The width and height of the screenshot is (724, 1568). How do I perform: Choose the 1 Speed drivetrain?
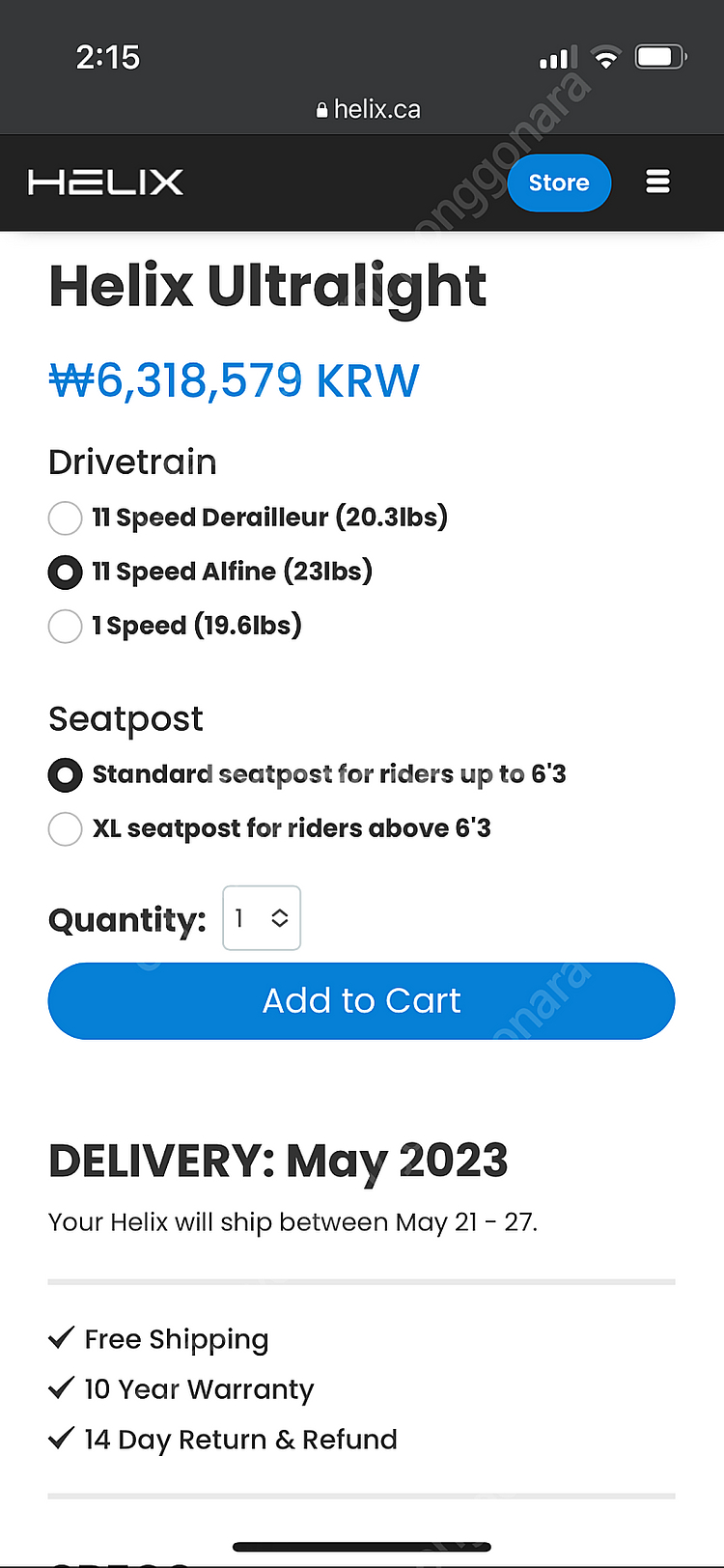(x=65, y=626)
